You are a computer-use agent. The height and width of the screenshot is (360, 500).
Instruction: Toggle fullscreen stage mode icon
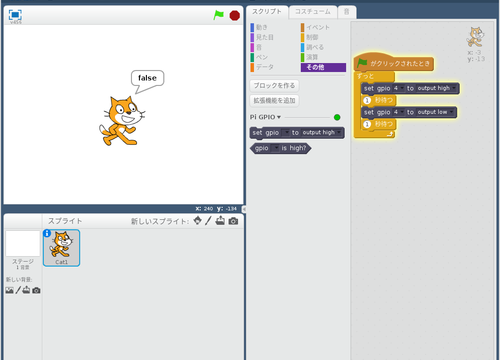tap(15, 15)
